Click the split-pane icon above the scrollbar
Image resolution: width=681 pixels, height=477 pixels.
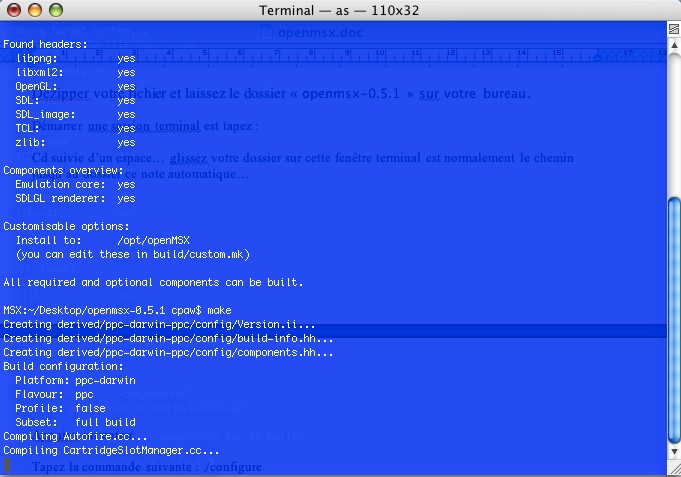pyautogui.click(x=674, y=29)
